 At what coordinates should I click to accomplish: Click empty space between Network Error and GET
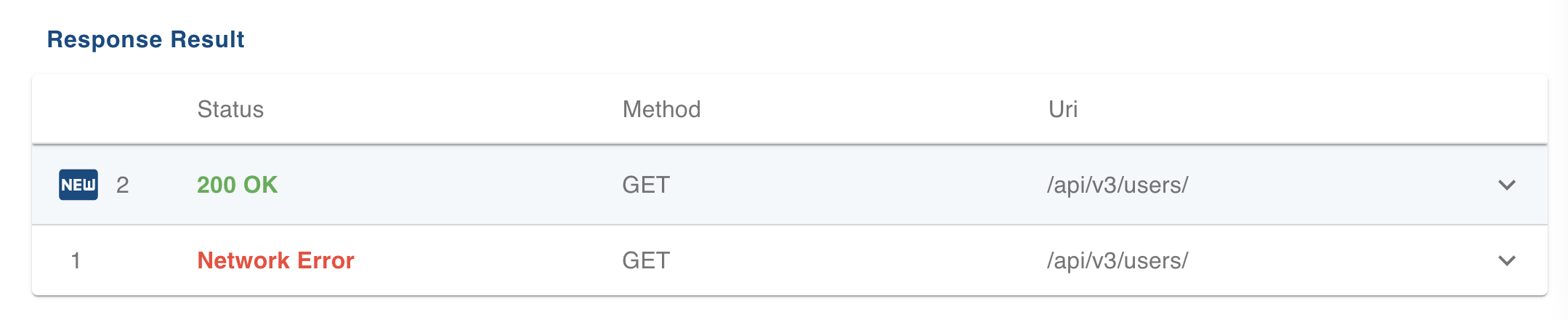point(487,260)
